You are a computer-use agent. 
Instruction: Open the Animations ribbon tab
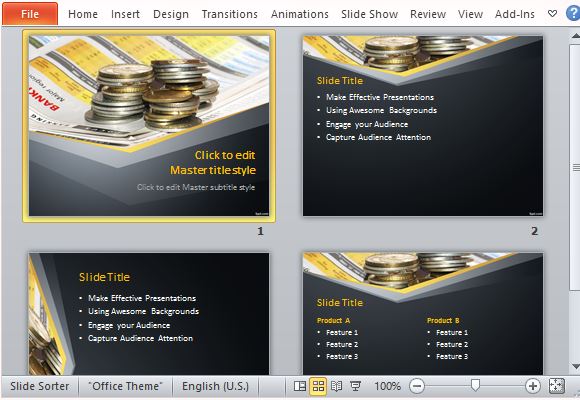300,14
